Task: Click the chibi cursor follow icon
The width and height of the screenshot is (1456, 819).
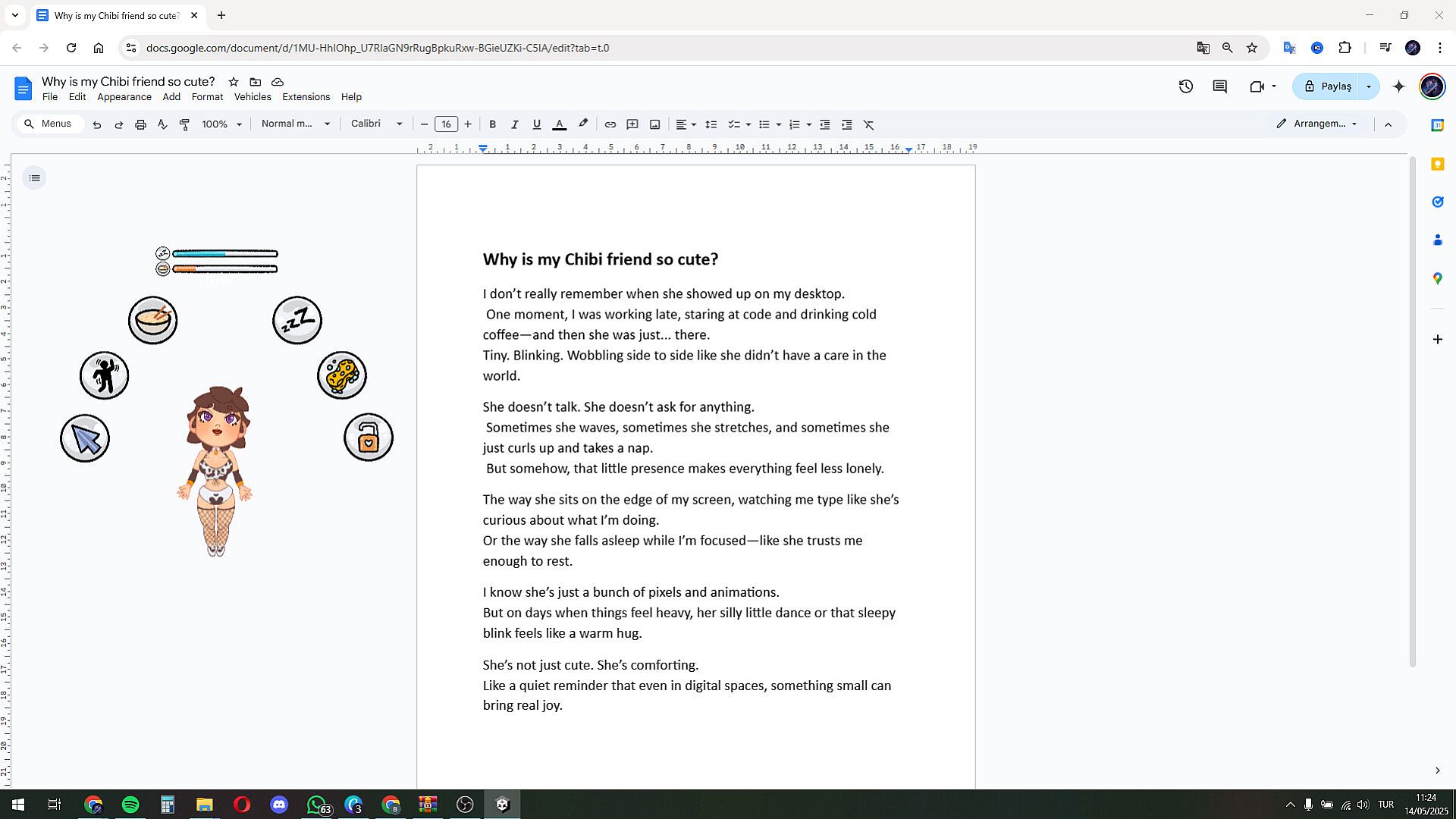Action: (85, 438)
